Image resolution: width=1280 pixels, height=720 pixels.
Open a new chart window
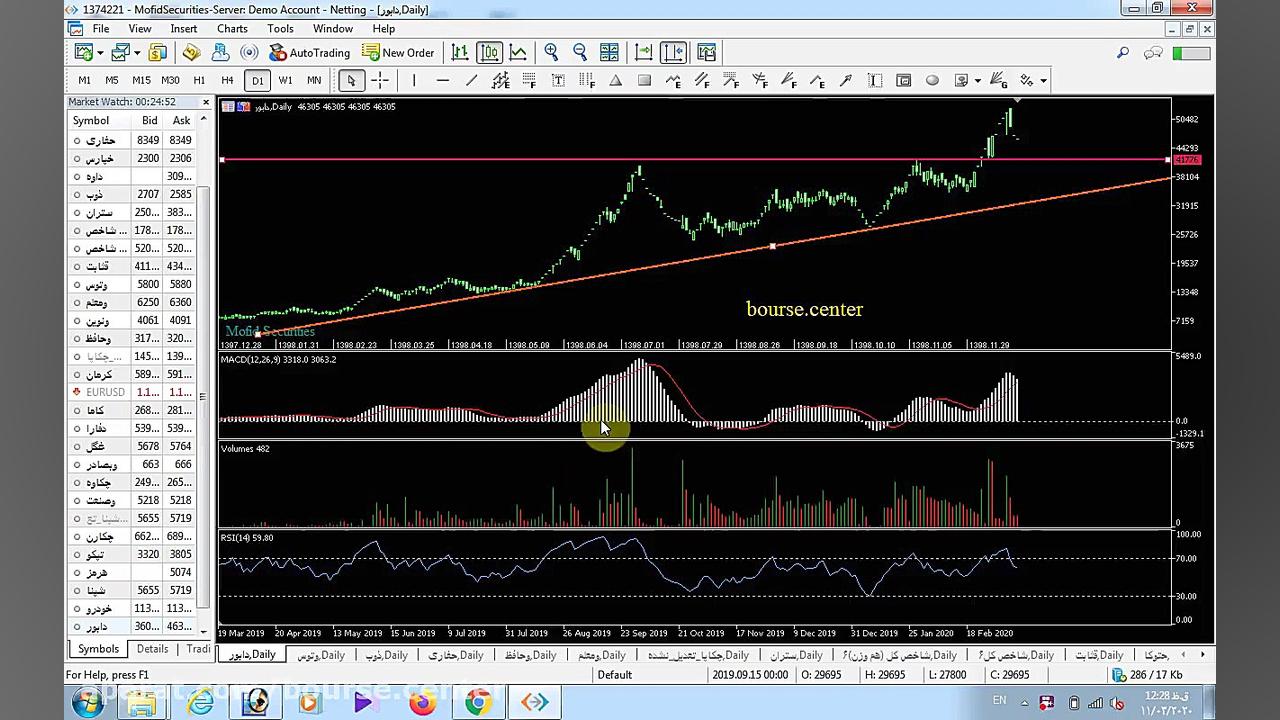82,52
